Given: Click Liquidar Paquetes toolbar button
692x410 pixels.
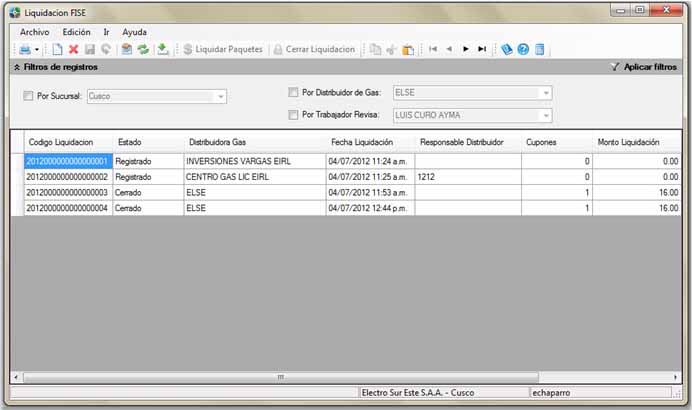Looking at the screenshot, I should (x=223, y=49).
